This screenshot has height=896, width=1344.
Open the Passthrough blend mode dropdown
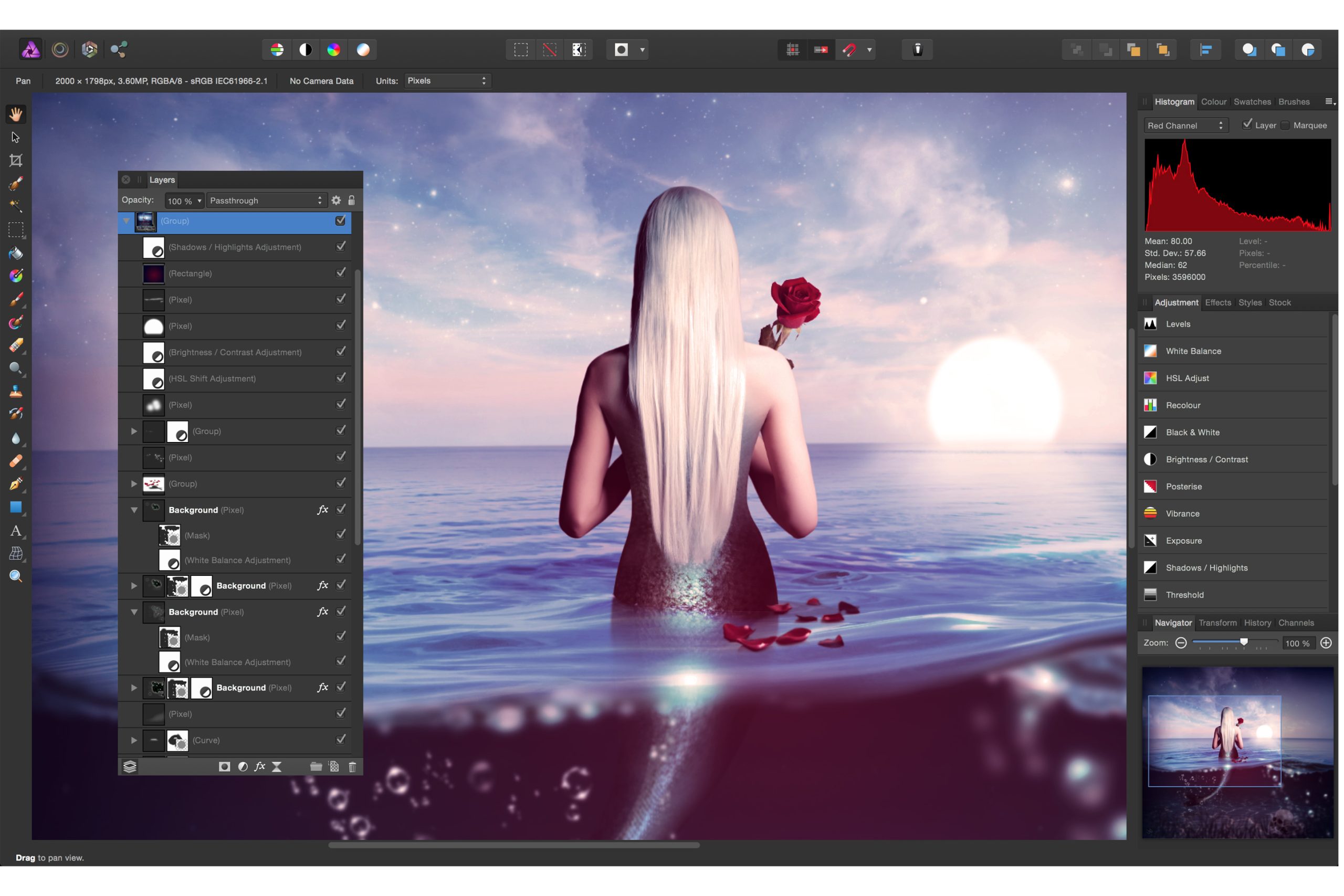coord(266,201)
